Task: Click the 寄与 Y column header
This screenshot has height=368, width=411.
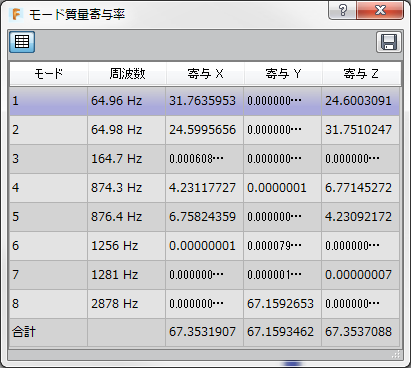Action: click(x=283, y=73)
